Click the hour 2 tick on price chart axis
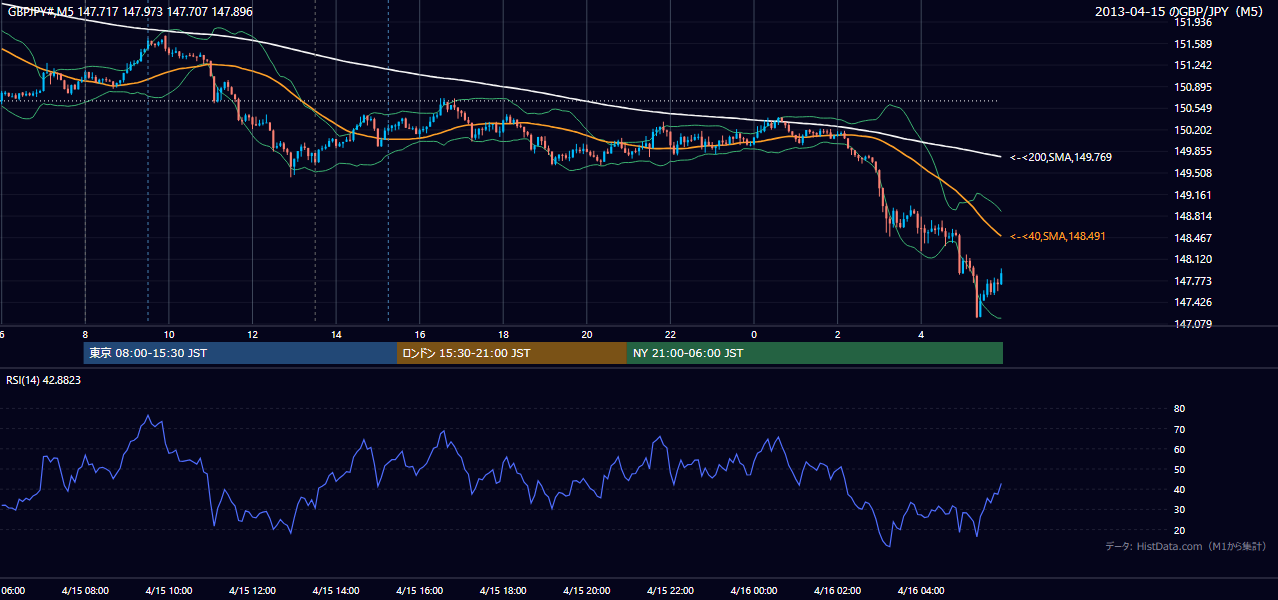This screenshot has height=600, width=1278. 838,334
